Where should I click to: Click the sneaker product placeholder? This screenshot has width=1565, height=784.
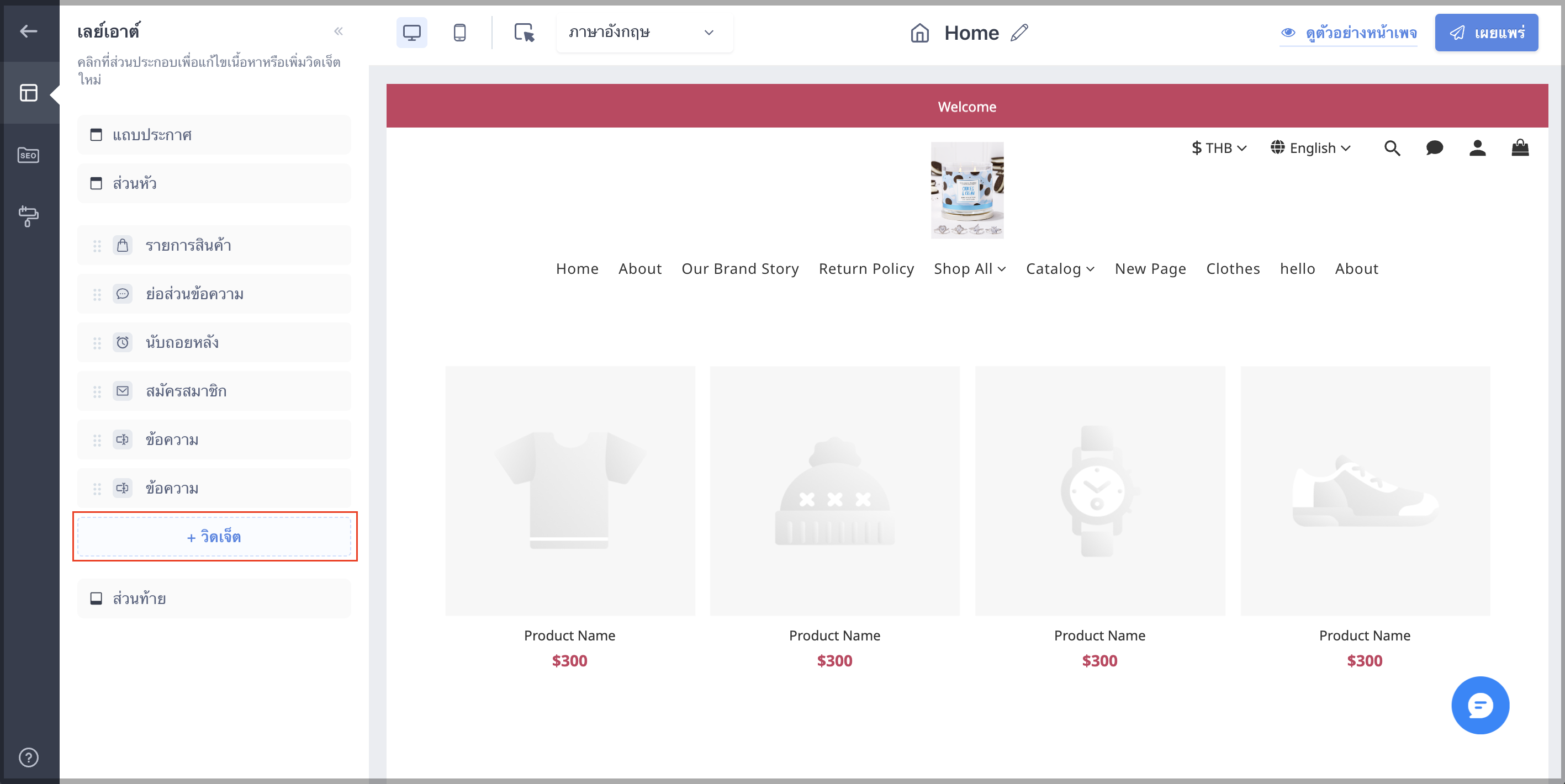tap(1365, 491)
